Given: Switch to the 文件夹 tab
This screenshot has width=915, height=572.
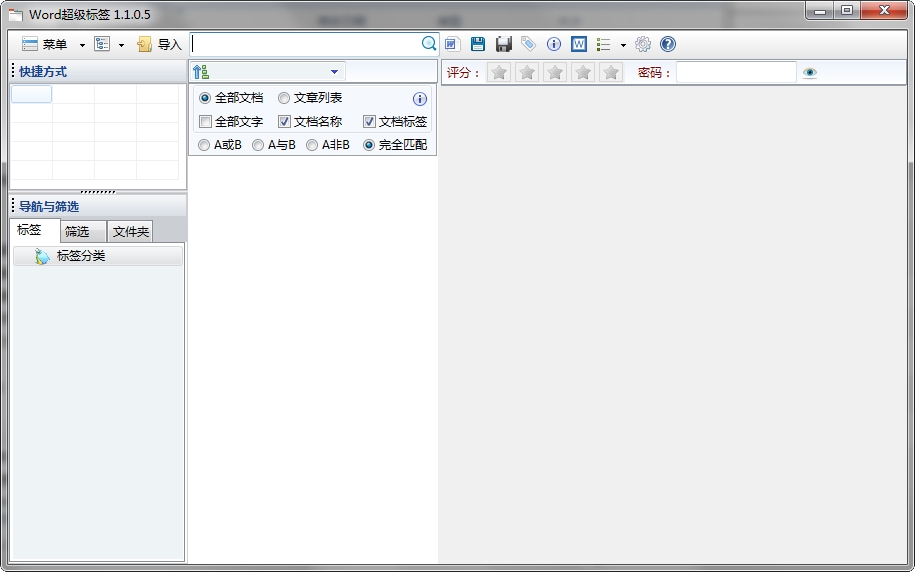Looking at the screenshot, I should pos(130,232).
